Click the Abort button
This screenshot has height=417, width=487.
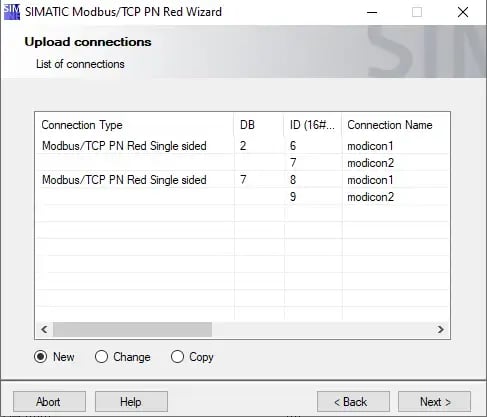point(49,402)
